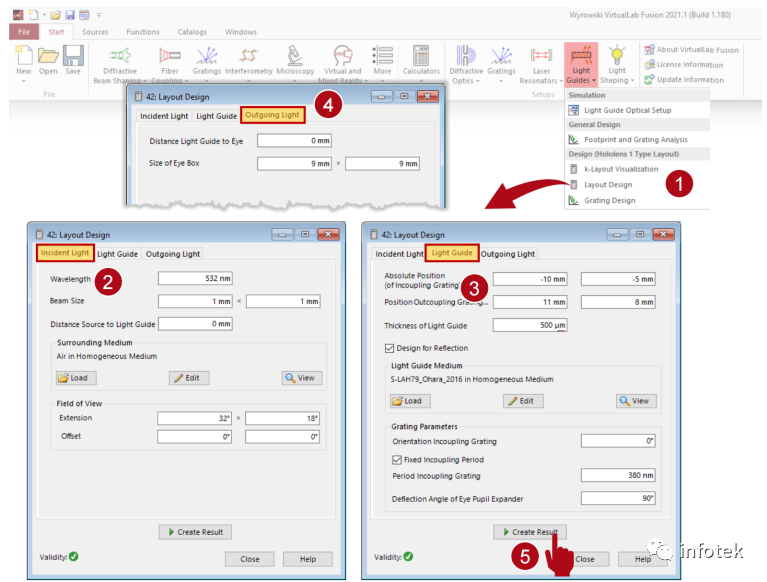
Task: Switch to the Catalogs ribbon tab
Action: pyautogui.click(x=192, y=32)
